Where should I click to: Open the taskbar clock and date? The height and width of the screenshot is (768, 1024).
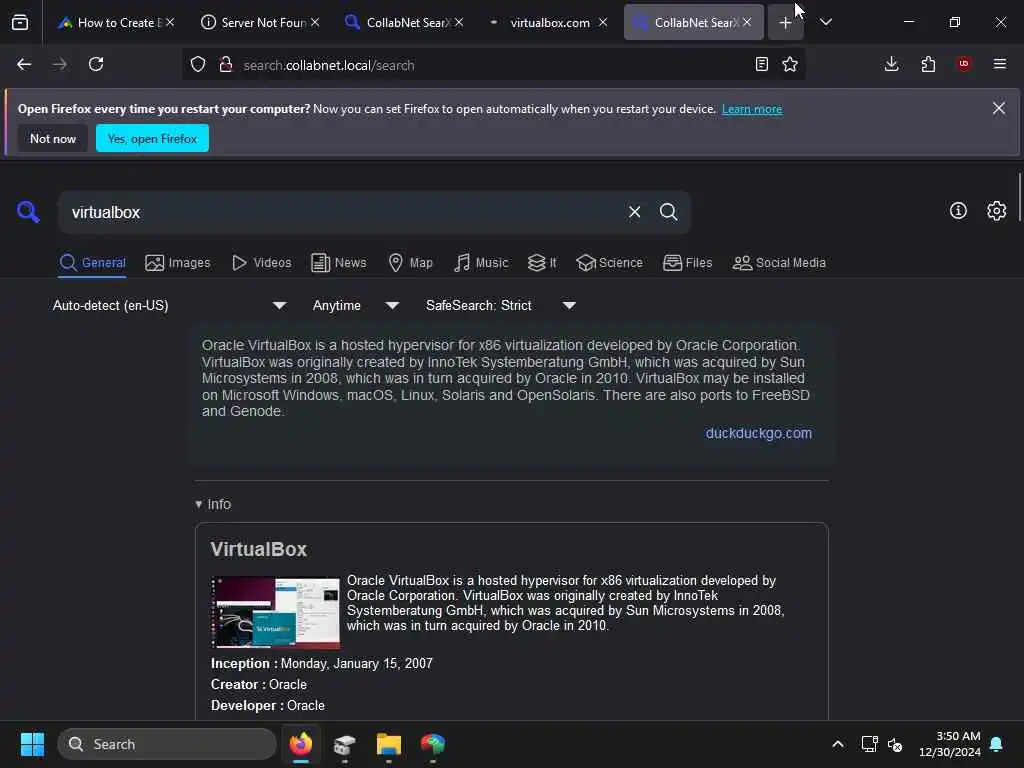click(950, 744)
